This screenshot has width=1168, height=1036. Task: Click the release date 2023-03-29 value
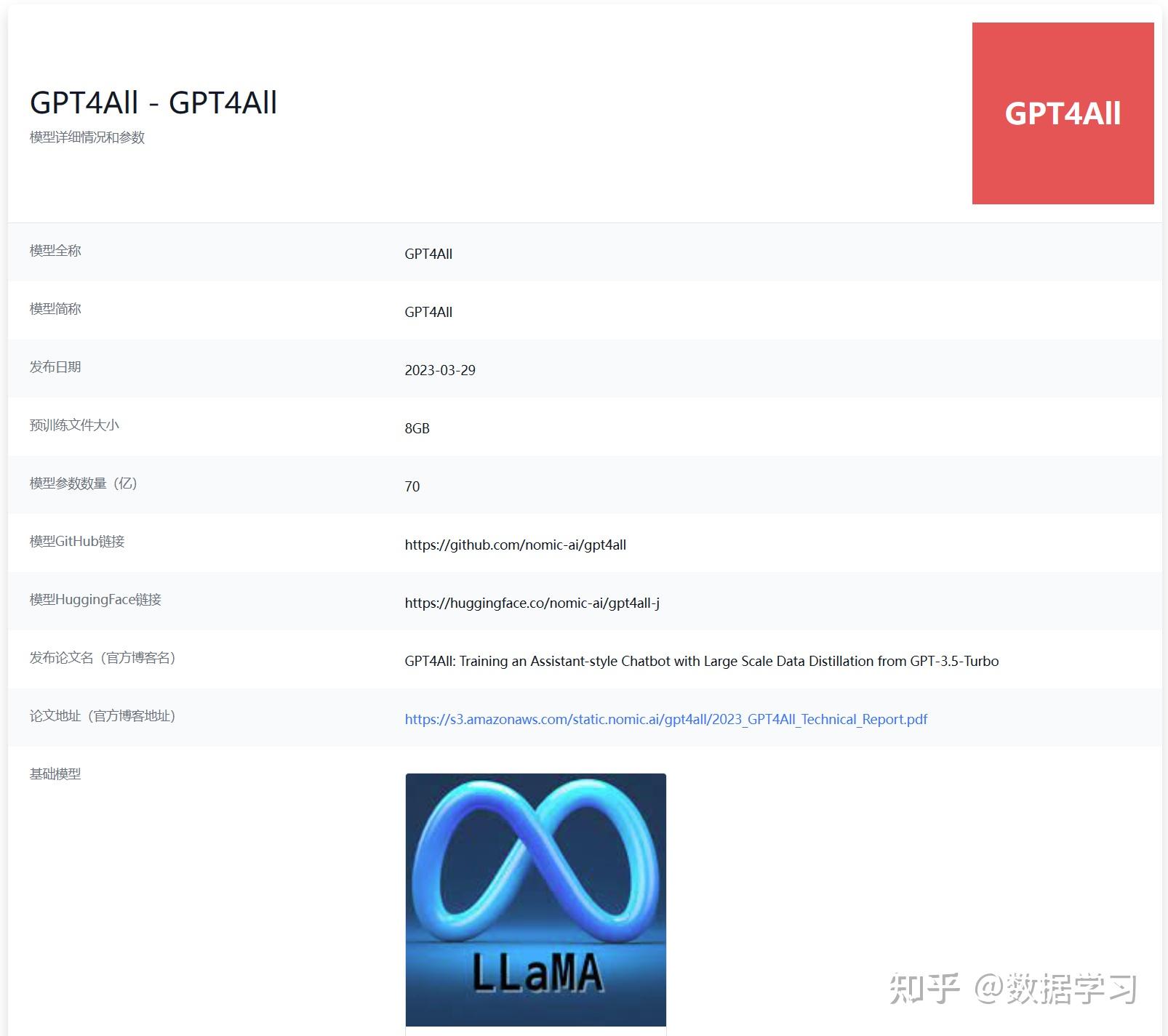click(439, 370)
